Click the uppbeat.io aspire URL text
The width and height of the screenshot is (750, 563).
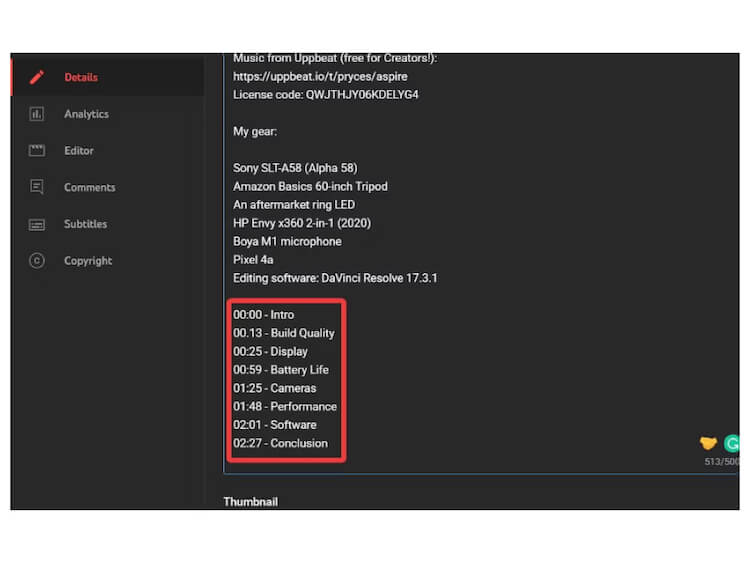[x=320, y=77]
